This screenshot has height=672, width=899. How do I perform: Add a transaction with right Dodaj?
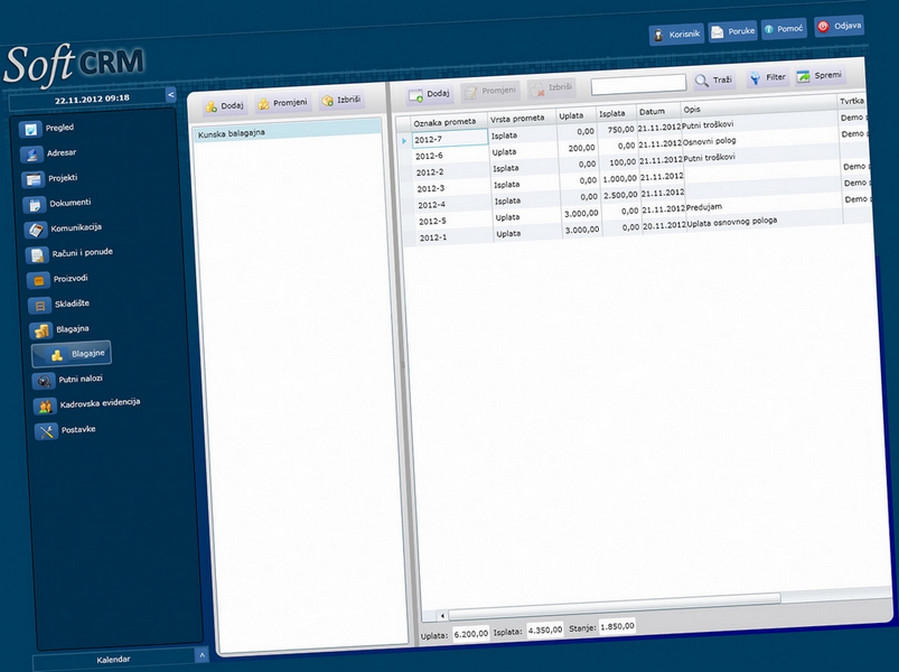[x=429, y=93]
